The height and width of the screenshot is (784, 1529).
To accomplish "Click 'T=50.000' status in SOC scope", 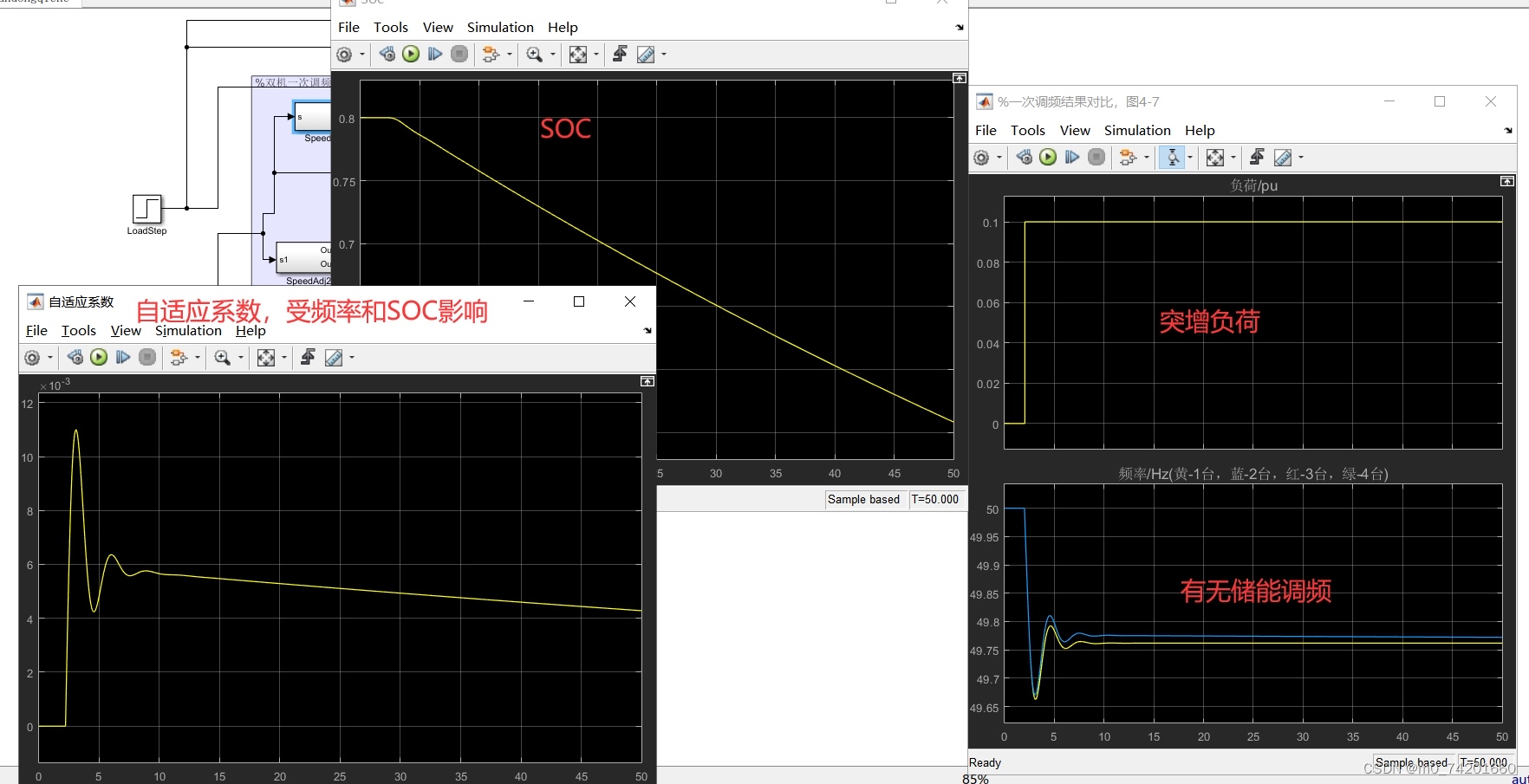I will point(935,500).
